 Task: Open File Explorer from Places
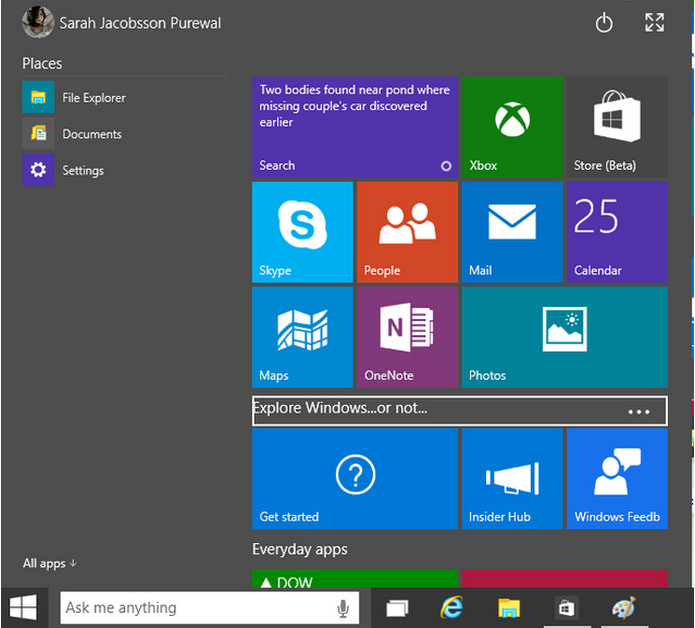(74, 98)
